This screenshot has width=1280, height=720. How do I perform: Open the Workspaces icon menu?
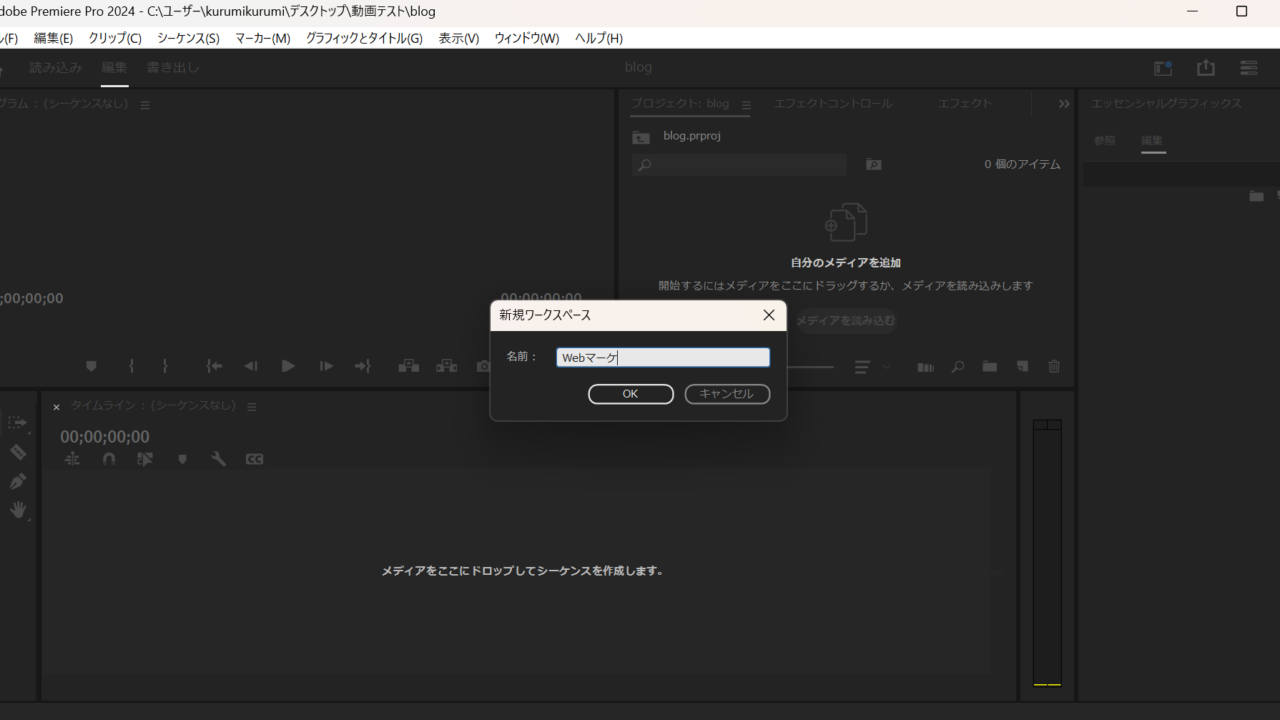click(x=1163, y=67)
